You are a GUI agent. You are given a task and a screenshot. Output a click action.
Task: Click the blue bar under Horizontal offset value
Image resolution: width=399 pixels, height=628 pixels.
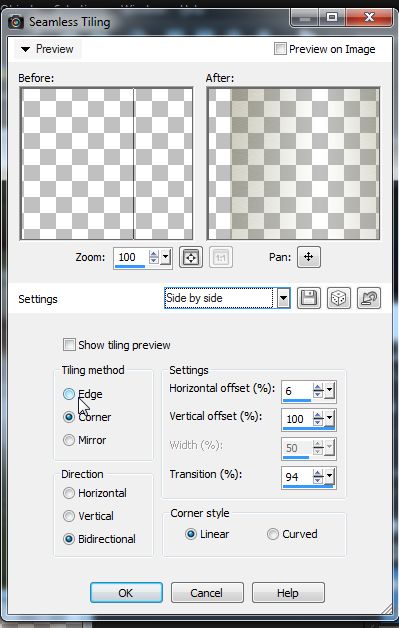tap(297, 400)
